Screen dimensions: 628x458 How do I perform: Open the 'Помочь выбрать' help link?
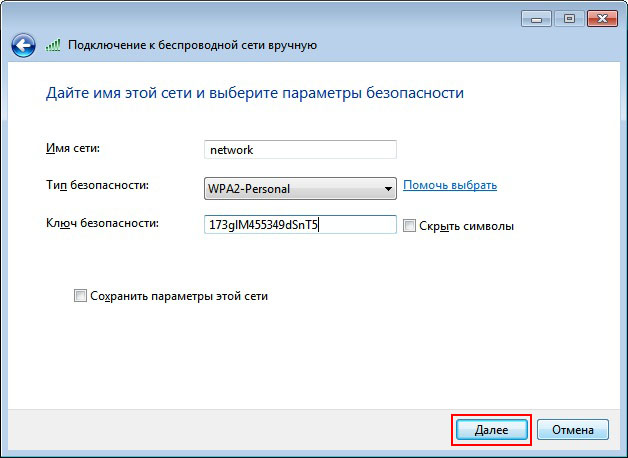(x=450, y=185)
